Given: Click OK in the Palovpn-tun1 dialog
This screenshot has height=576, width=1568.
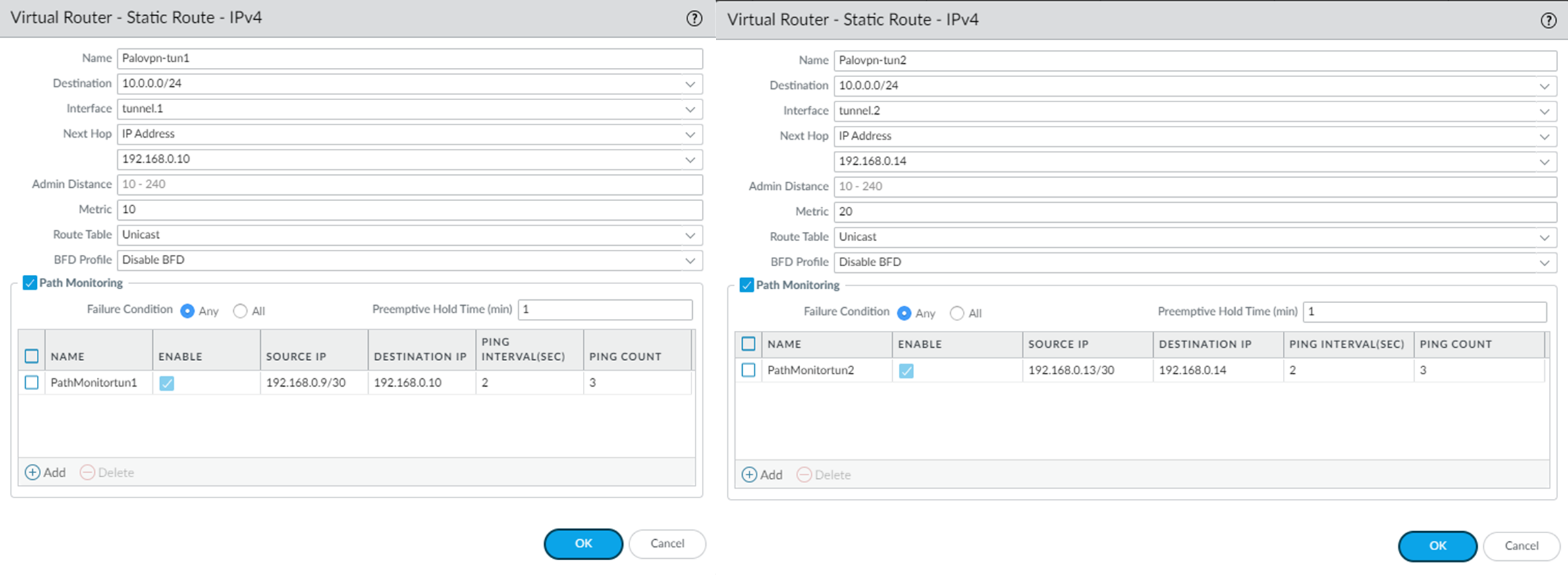Looking at the screenshot, I should pos(583,544).
